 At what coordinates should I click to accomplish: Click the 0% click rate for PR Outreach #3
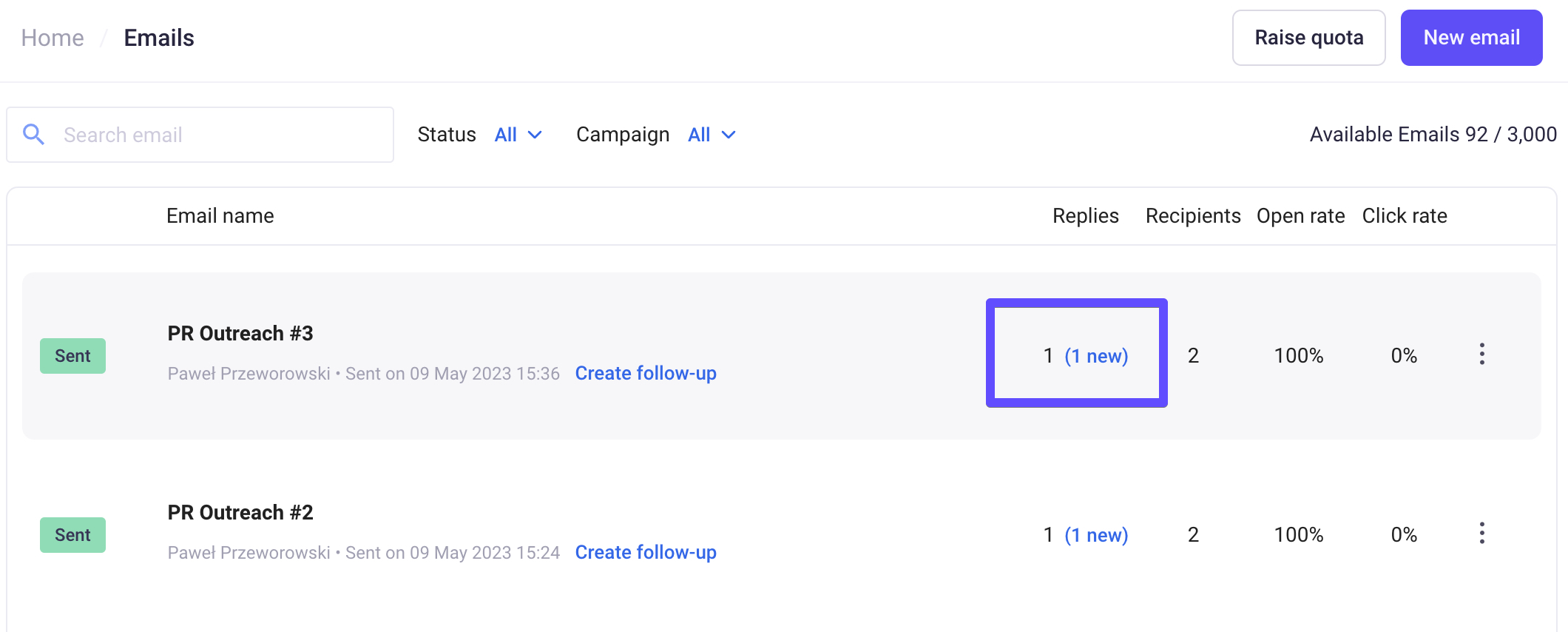(1404, 356)
